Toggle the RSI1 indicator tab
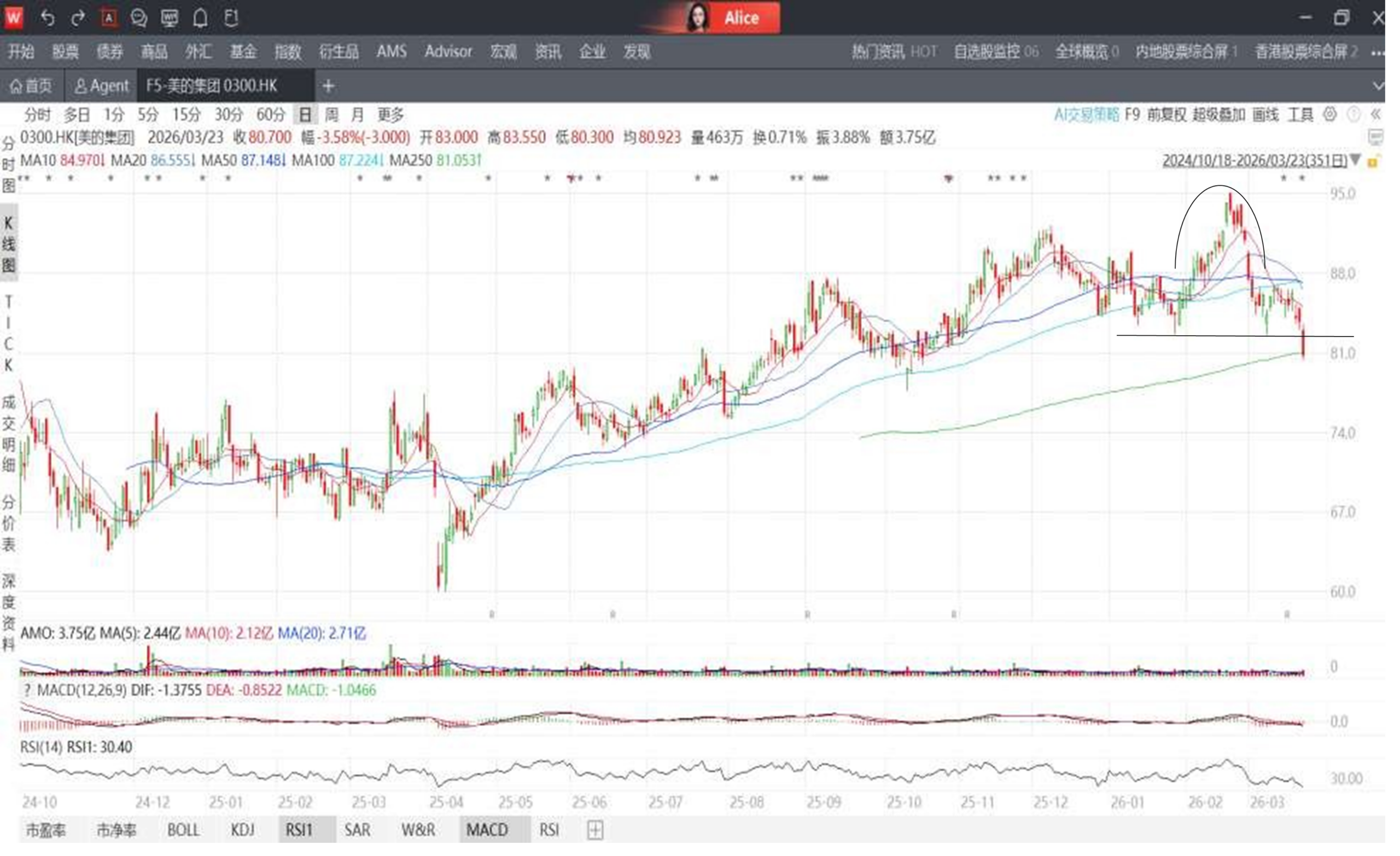Image resolution: width=1400 pixels, height=856 pixels. tap(299, 830)
